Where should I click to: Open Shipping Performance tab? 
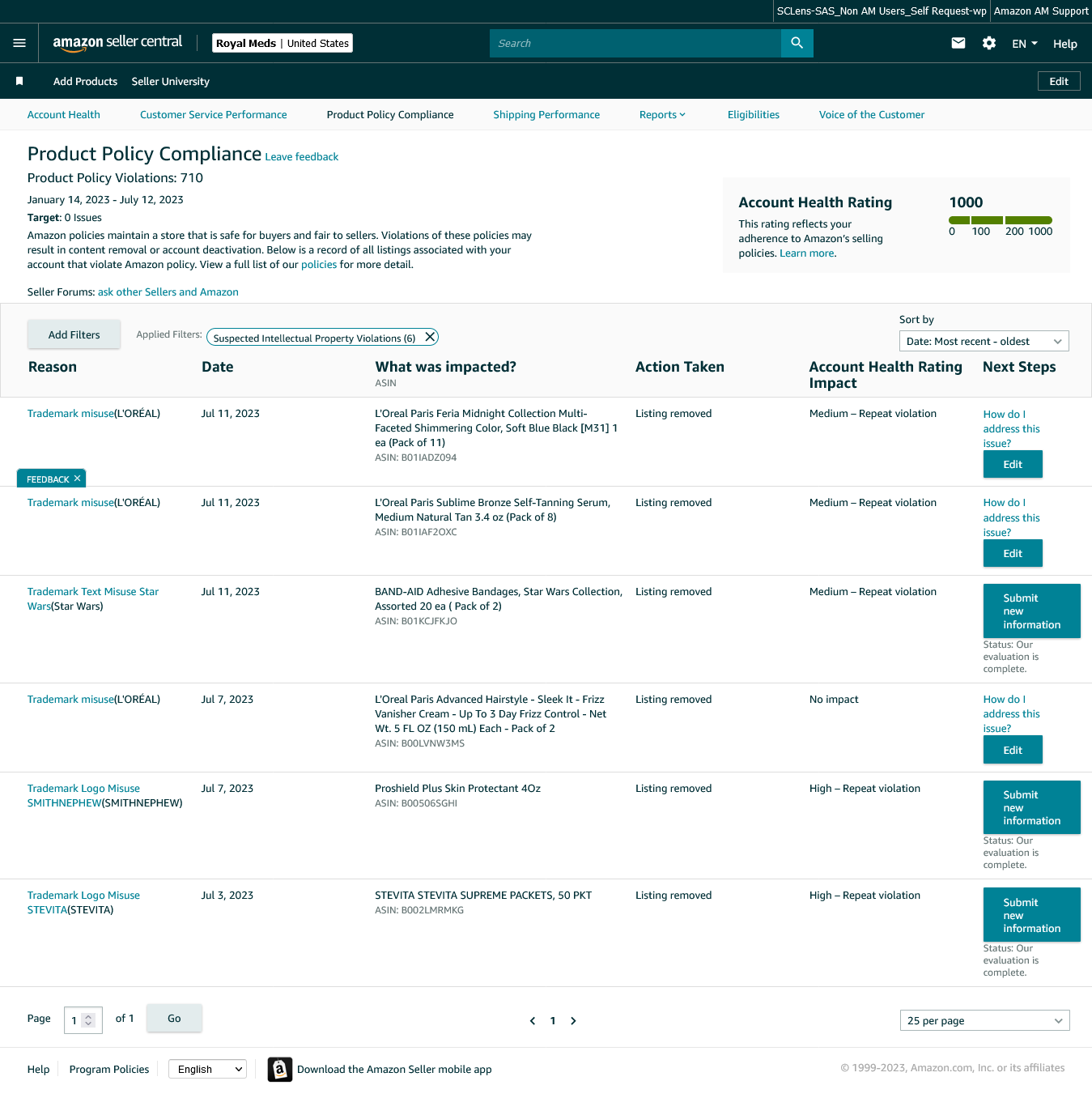point(546,115)
